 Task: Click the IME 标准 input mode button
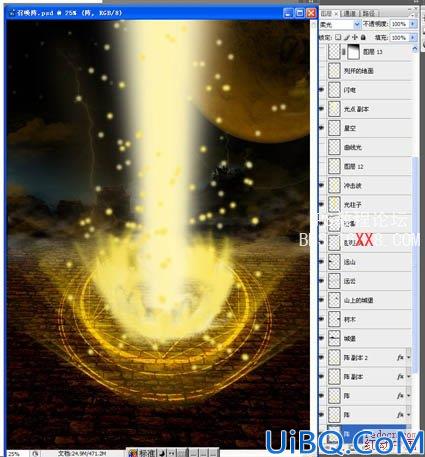pyautogui.click(x=146, y=453)
